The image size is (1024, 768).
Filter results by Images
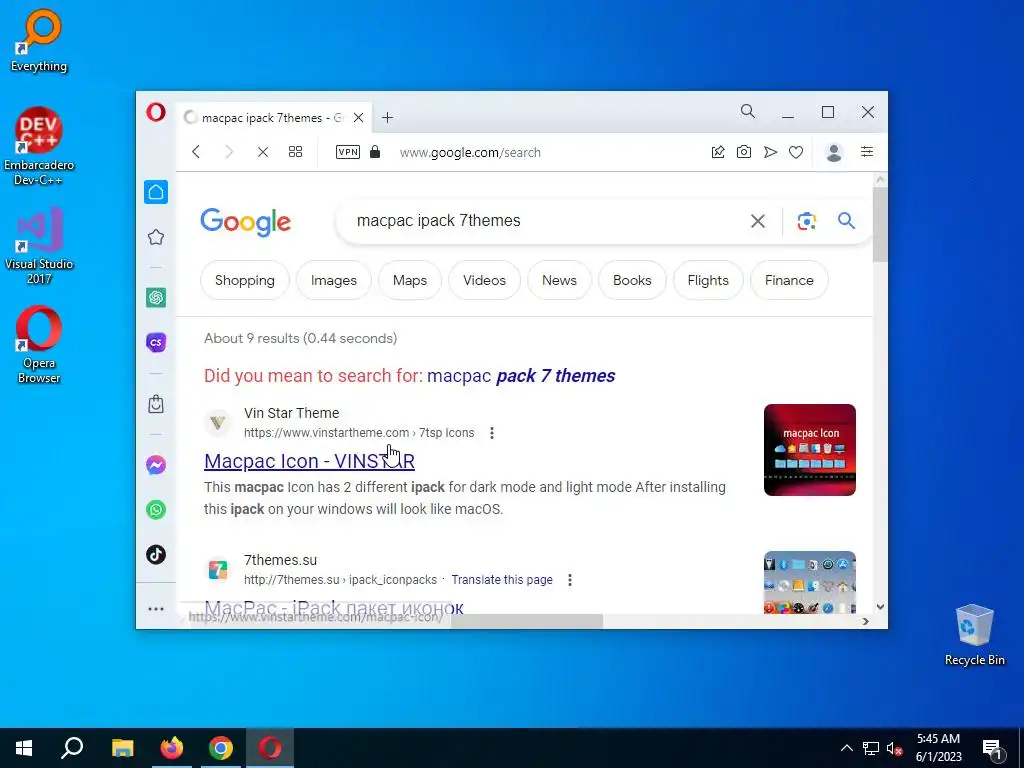point(334,280)
